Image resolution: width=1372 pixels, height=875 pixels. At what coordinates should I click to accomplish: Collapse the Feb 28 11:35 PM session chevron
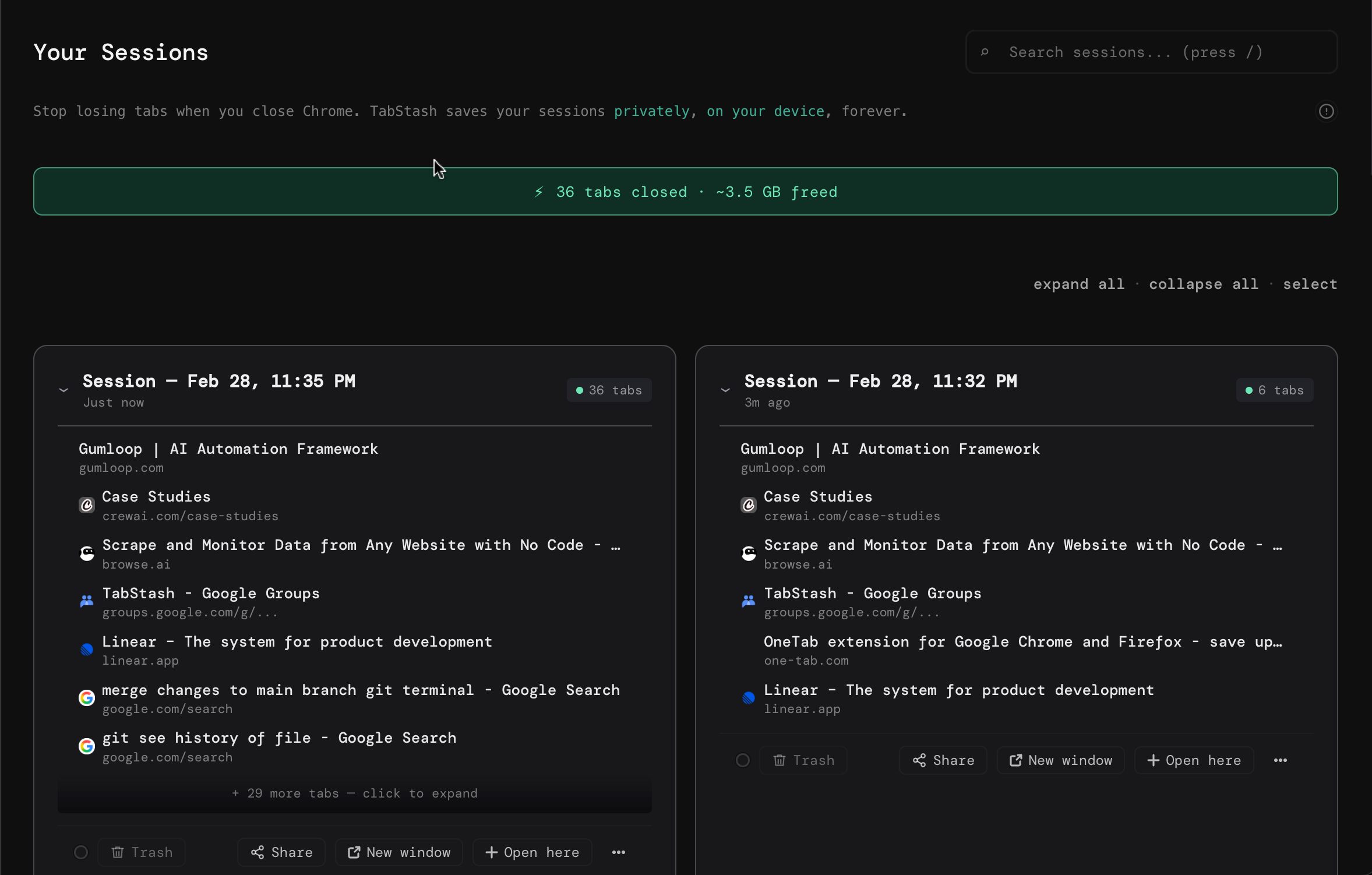[x=64, y=389]
